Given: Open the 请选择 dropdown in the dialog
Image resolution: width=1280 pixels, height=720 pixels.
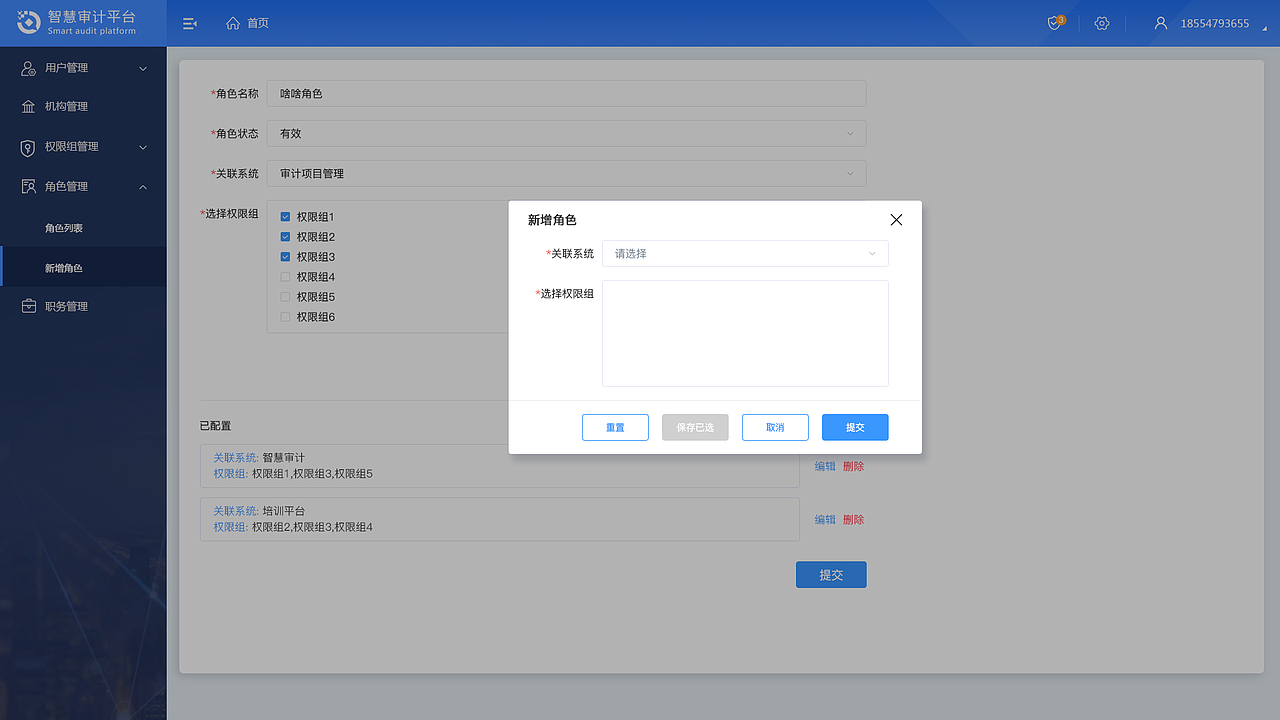Looking at the screenshot, I should click(744, 253).
